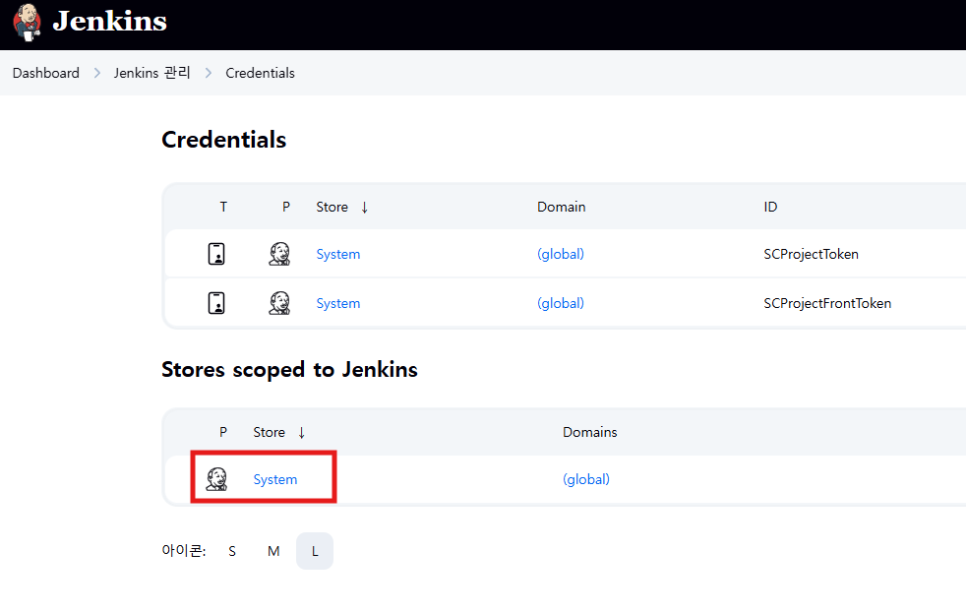966x613 pixels.
Task: Open (global) domain in Stores scoped table
Action: pos(586,479)
